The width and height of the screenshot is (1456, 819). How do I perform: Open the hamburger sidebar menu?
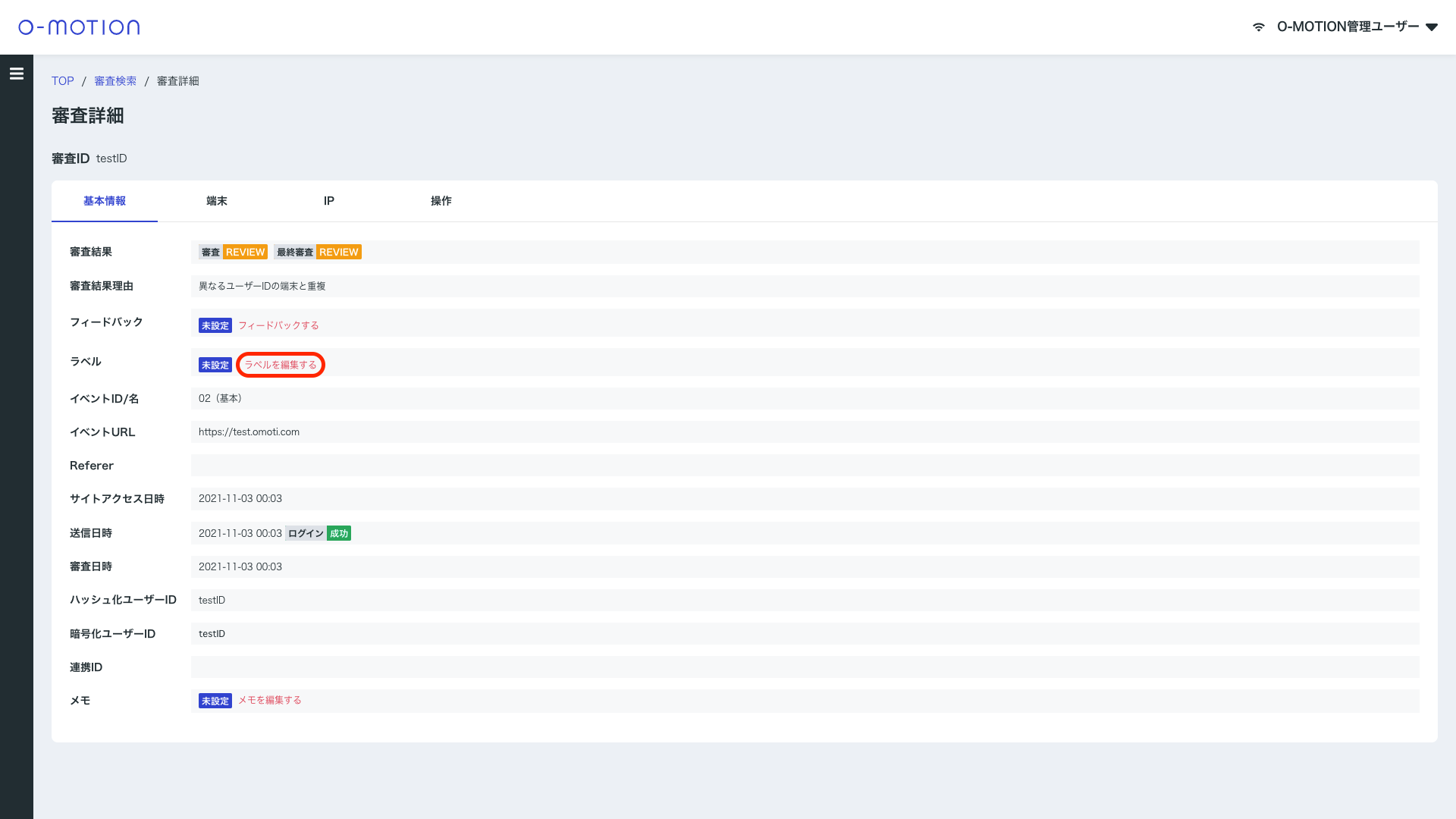[17, 74]
